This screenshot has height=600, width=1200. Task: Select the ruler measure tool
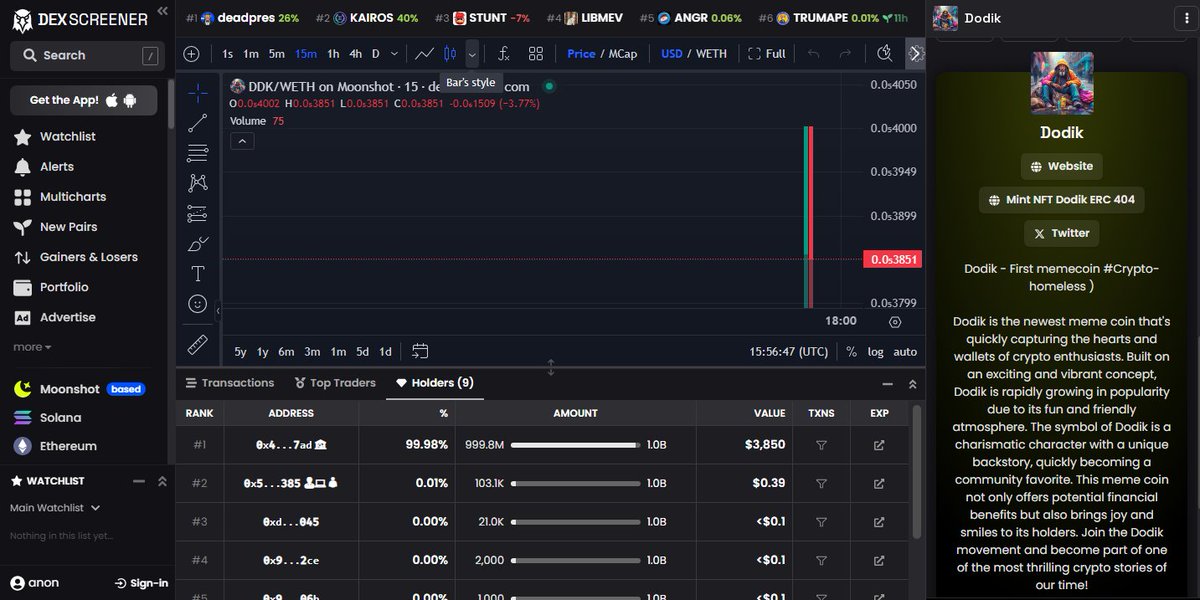[198, 345]
